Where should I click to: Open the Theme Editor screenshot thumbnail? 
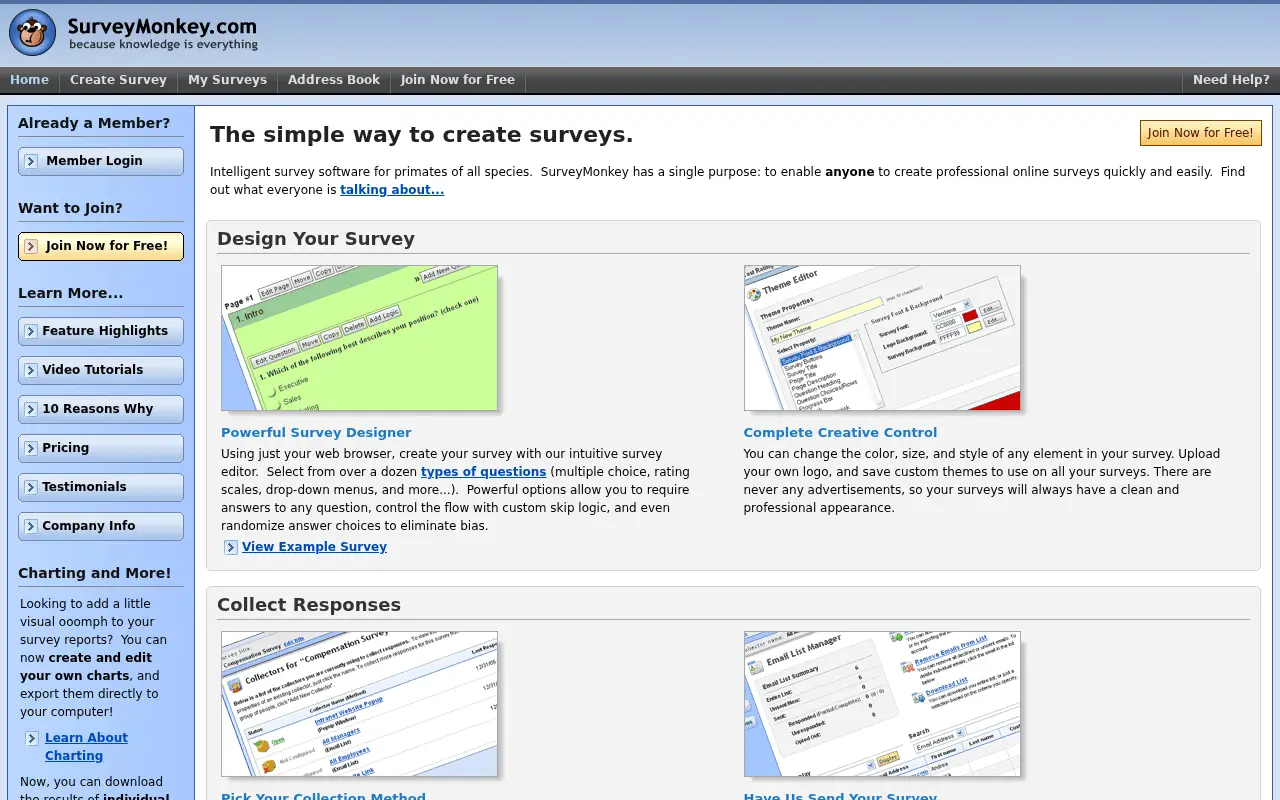[x=882, y=338]
